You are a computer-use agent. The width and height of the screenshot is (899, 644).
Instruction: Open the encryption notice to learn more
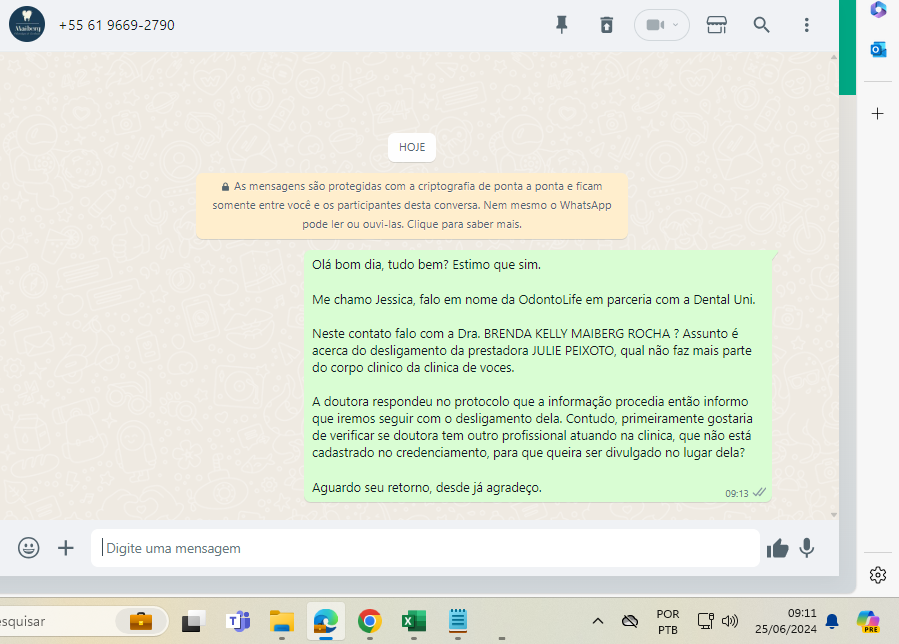point(412,205)
